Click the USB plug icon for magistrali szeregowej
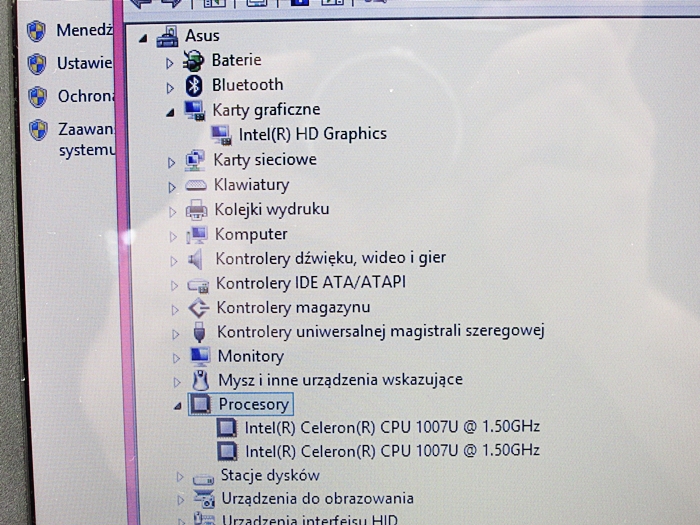 (x=199, y=333)
